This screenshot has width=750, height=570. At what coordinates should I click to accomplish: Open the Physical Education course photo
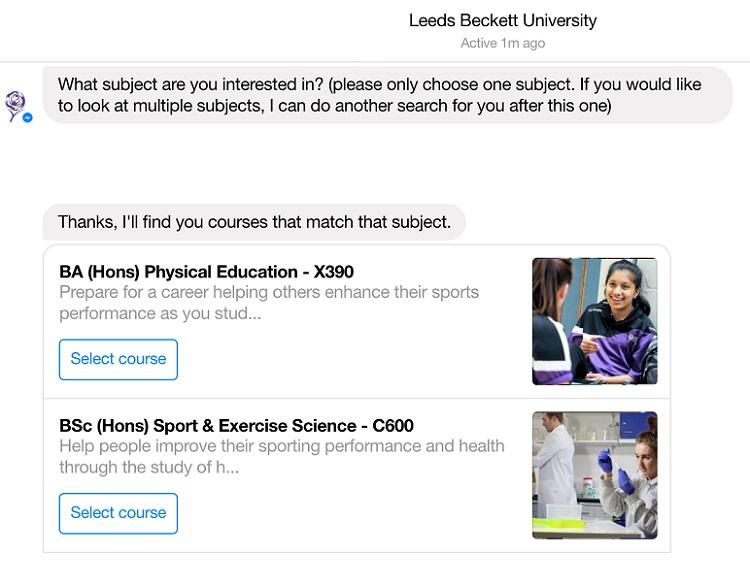tap(594, 321)
